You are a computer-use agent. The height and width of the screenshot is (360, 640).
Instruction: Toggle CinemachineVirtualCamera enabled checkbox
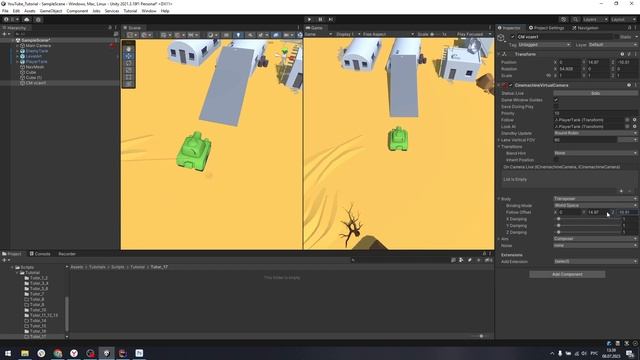(x=511, y=85)
